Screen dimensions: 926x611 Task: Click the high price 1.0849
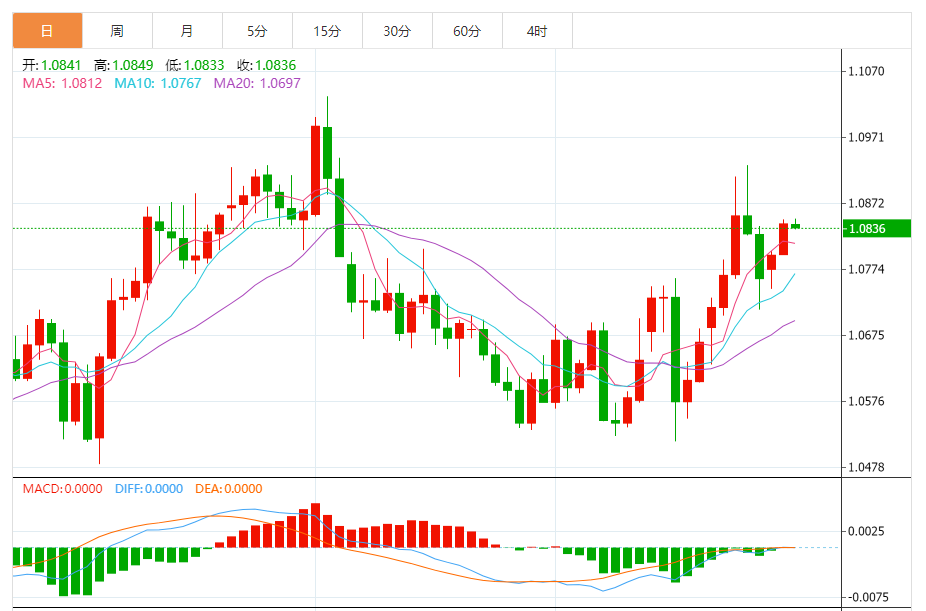pos(133,65)
